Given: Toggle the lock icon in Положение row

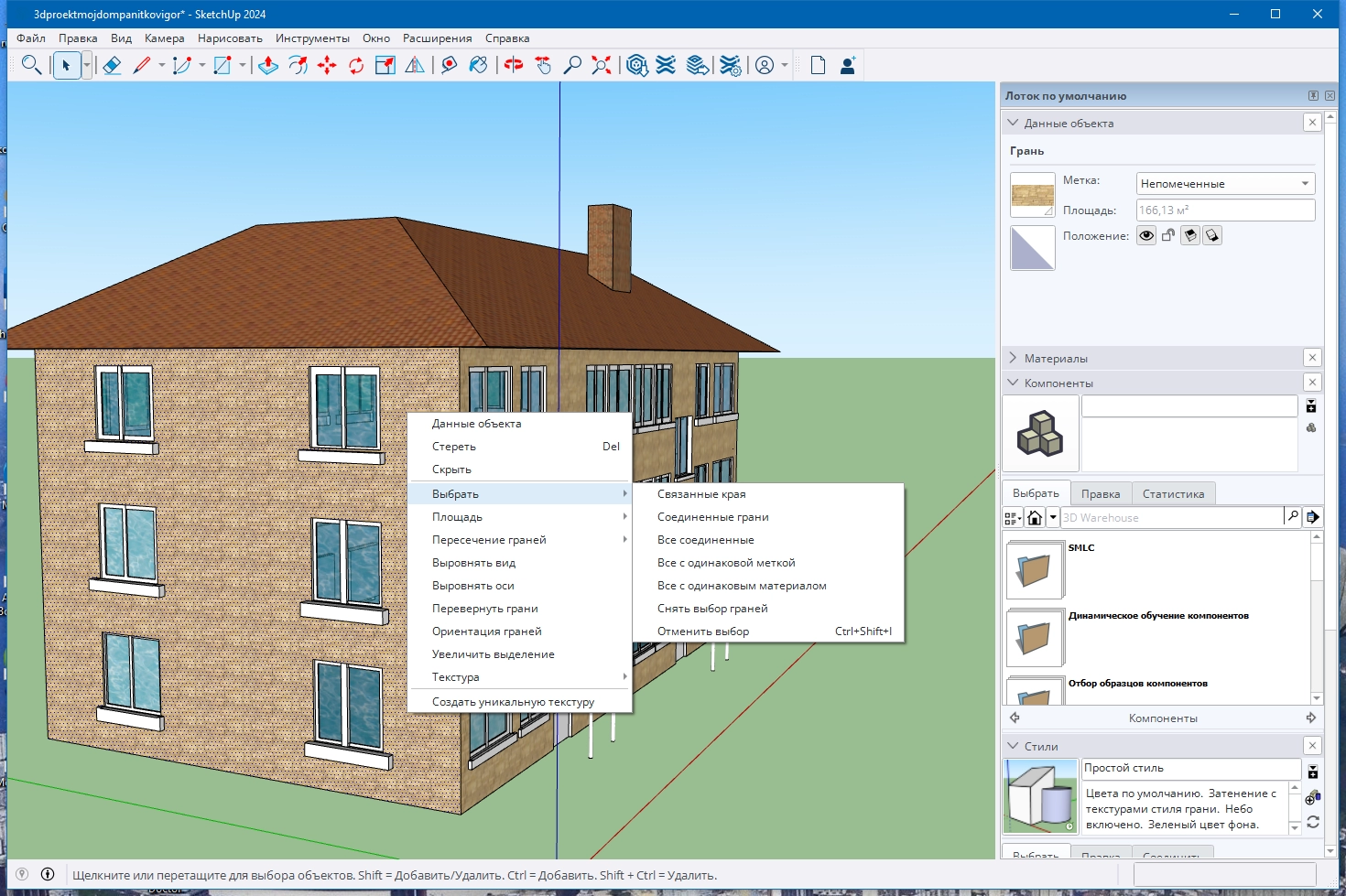Looking at the screenshot, I should [1168, 235].
